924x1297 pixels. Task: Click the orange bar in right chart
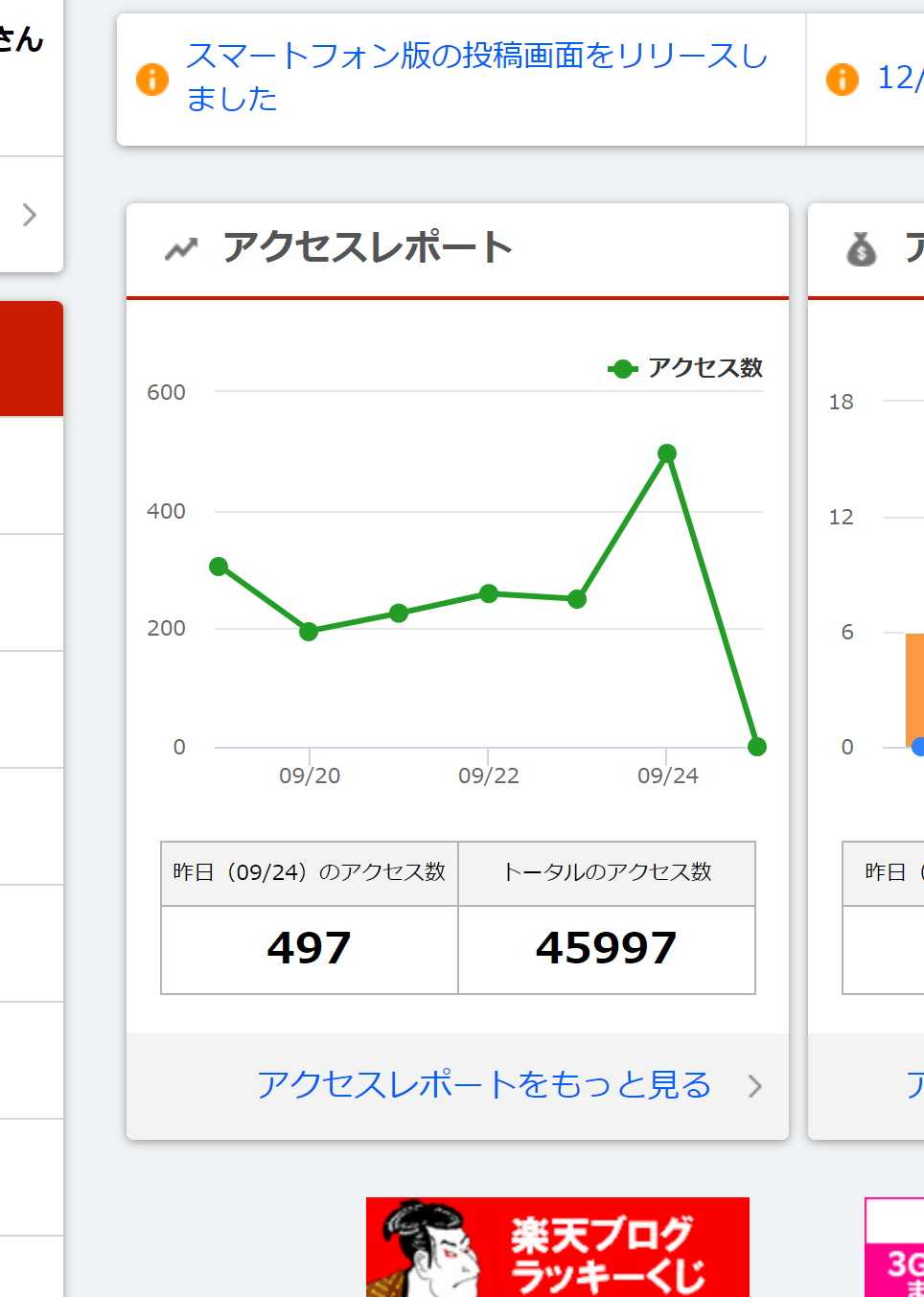(914, 689)
